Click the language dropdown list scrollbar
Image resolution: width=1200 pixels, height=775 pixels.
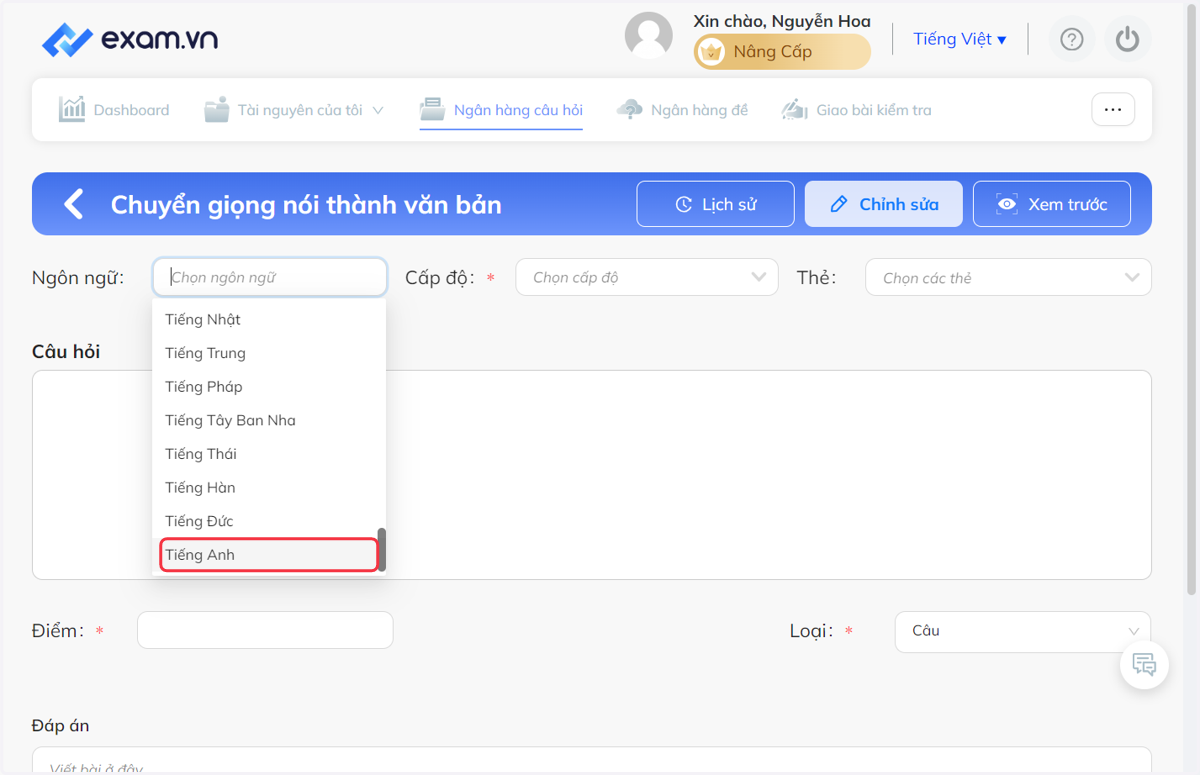click(381, 549)
